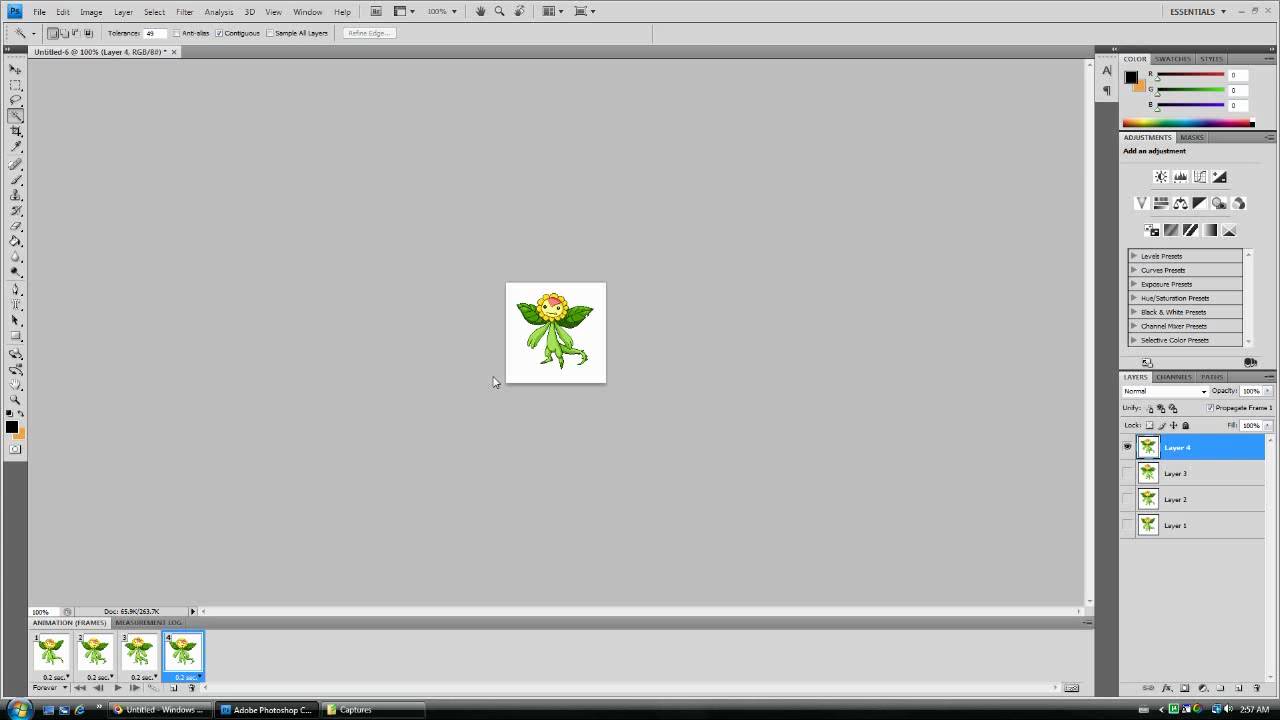Switch to Swatches tab

click(1173, 59)
